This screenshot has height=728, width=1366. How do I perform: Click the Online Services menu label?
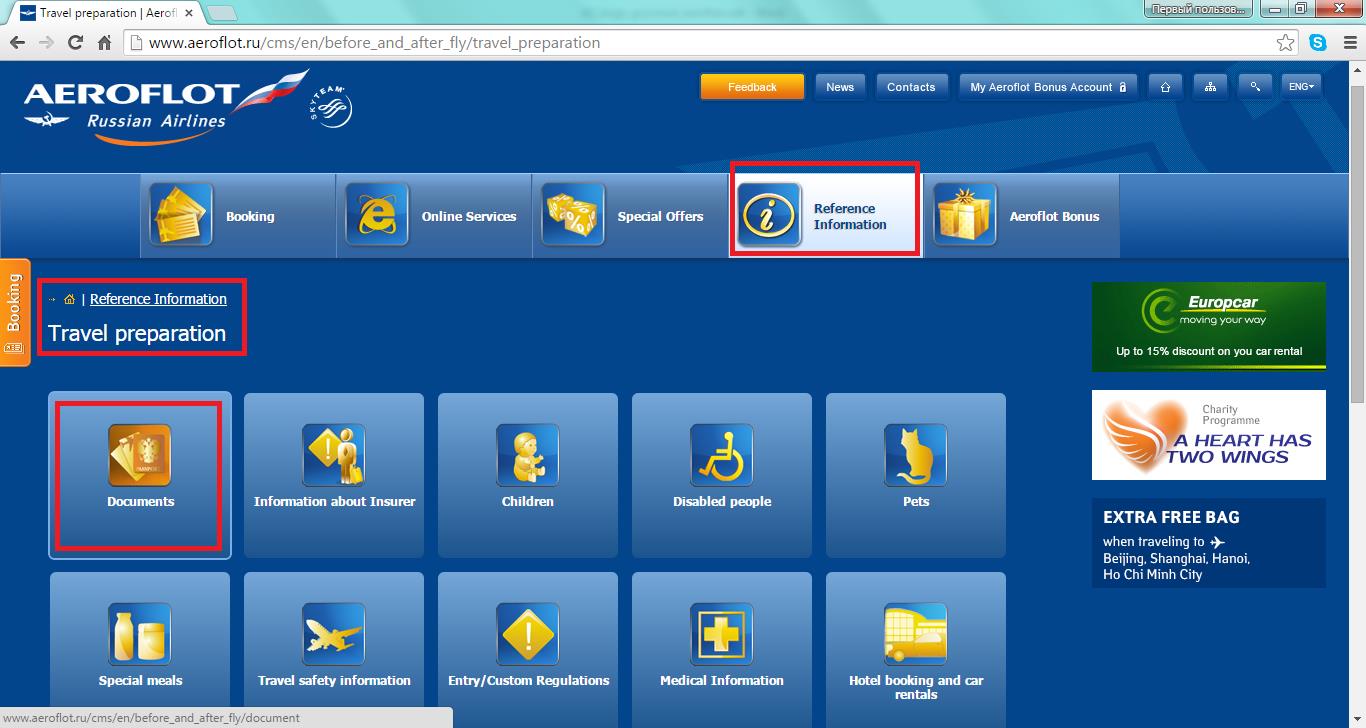[469, 216]
